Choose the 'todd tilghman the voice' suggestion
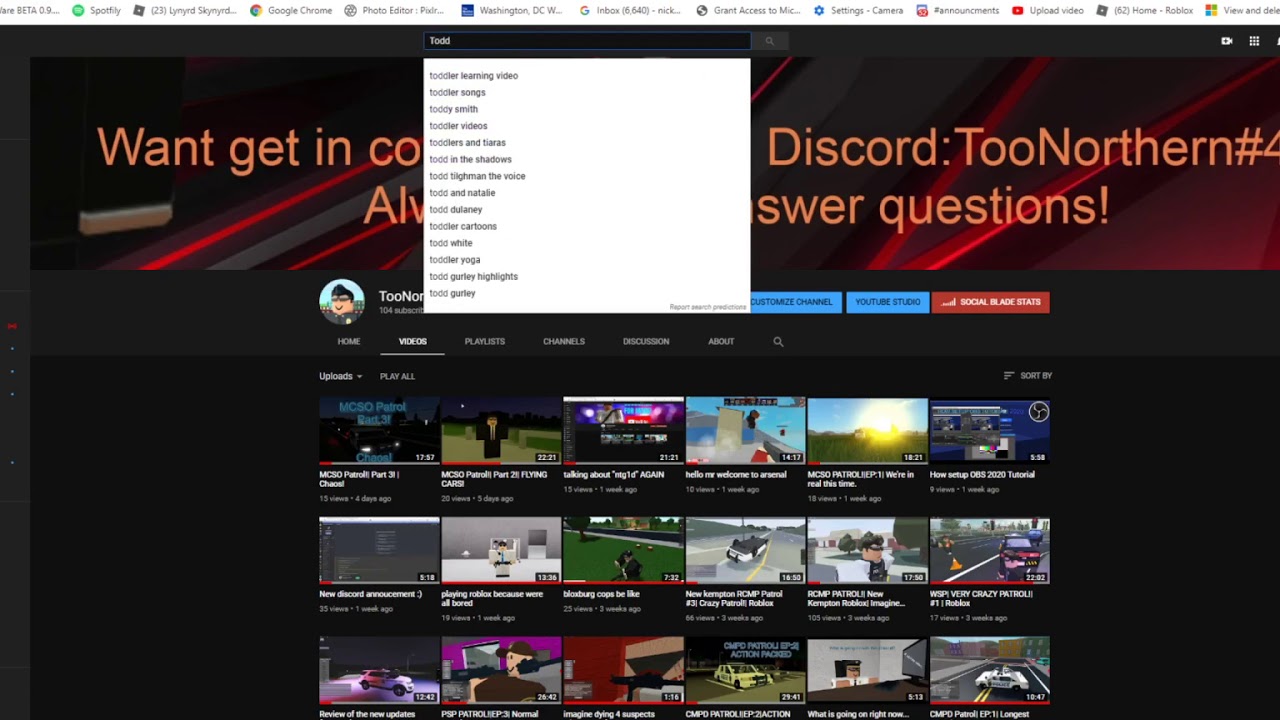Viewport: 1280px width, 720px height. (x=587, y=176)
